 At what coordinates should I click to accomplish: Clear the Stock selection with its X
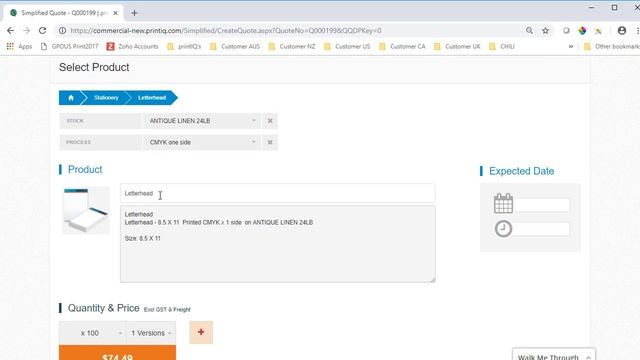pyautogui.click(x=270, y=121)
